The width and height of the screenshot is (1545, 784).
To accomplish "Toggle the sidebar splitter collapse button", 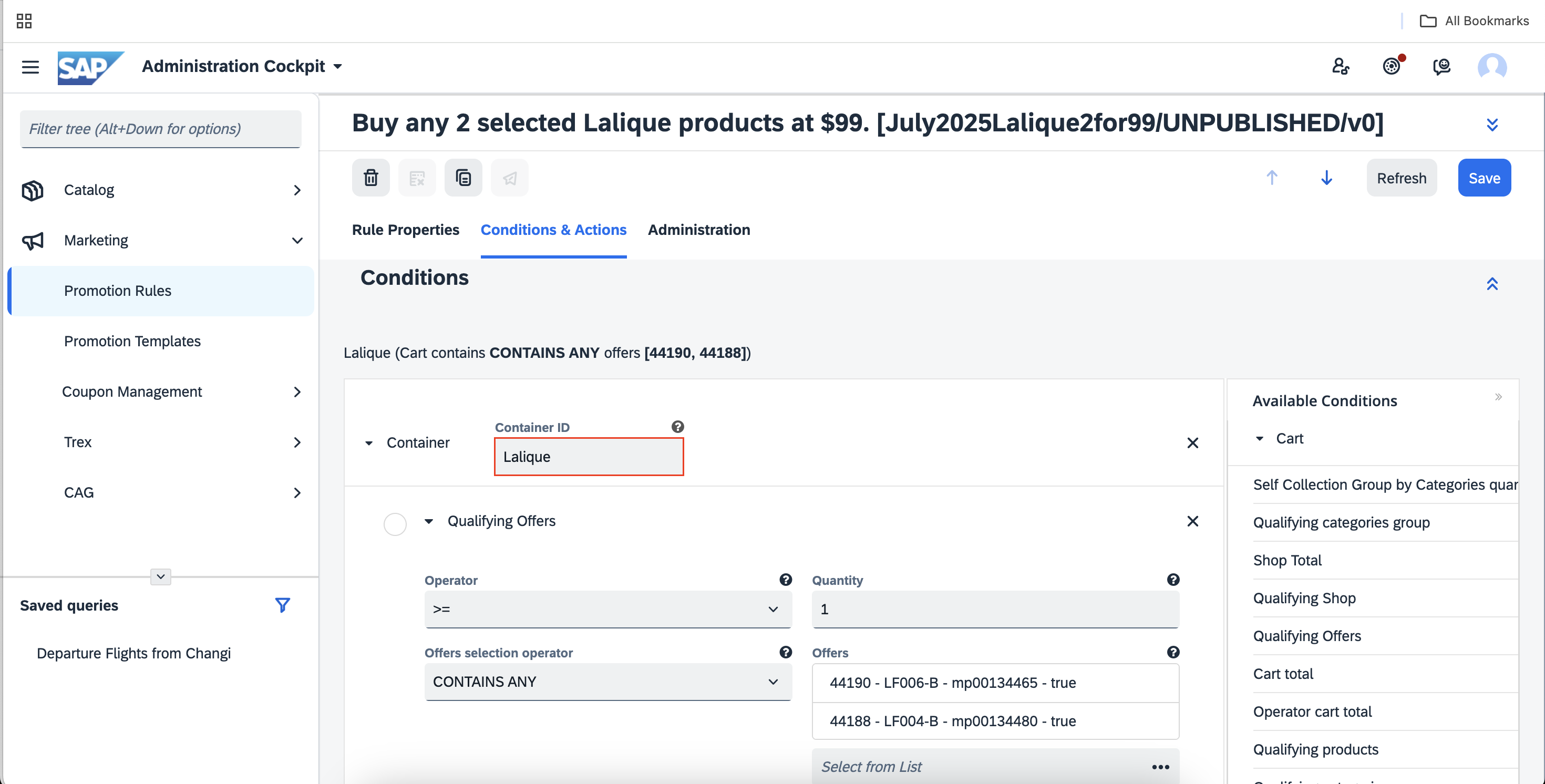I will pyautogui.click(x=160, y=576).
